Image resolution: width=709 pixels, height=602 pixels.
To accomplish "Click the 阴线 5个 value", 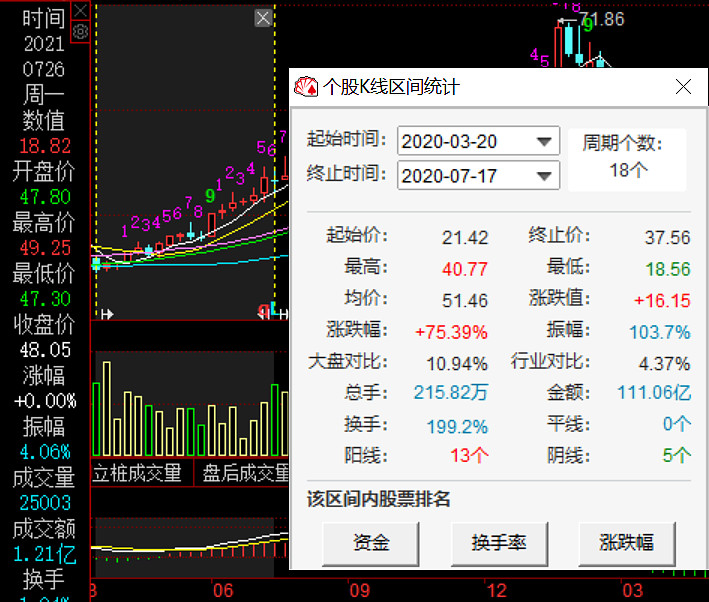I will coord(677,455).
